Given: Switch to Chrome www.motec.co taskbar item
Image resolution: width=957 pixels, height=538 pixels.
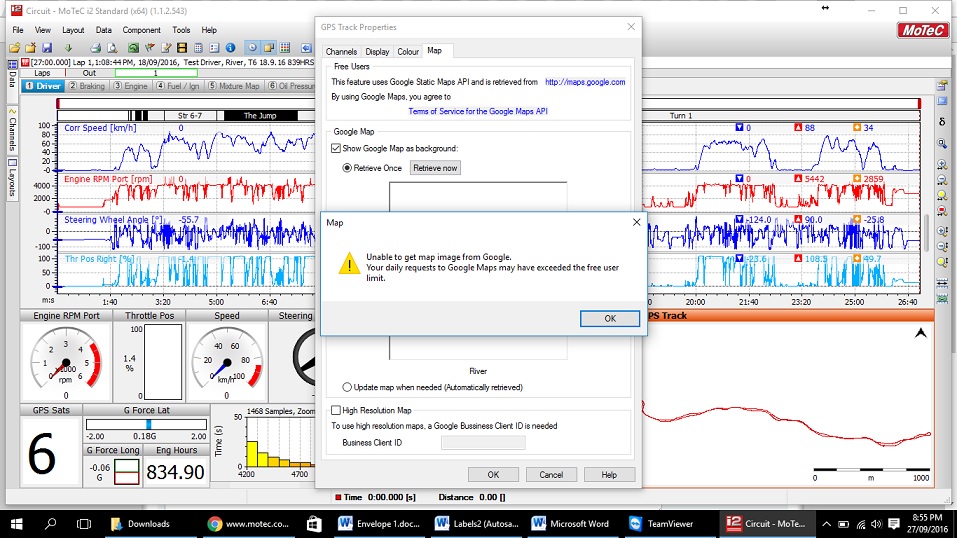Looking at the screenshot, I should 249,524.
